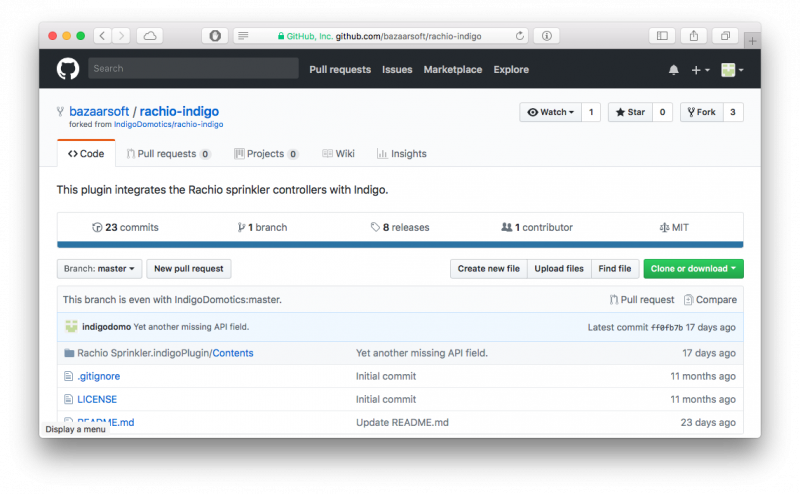Open the indigodomo author link
Viewport: 800px width, 494px height.
106,327
